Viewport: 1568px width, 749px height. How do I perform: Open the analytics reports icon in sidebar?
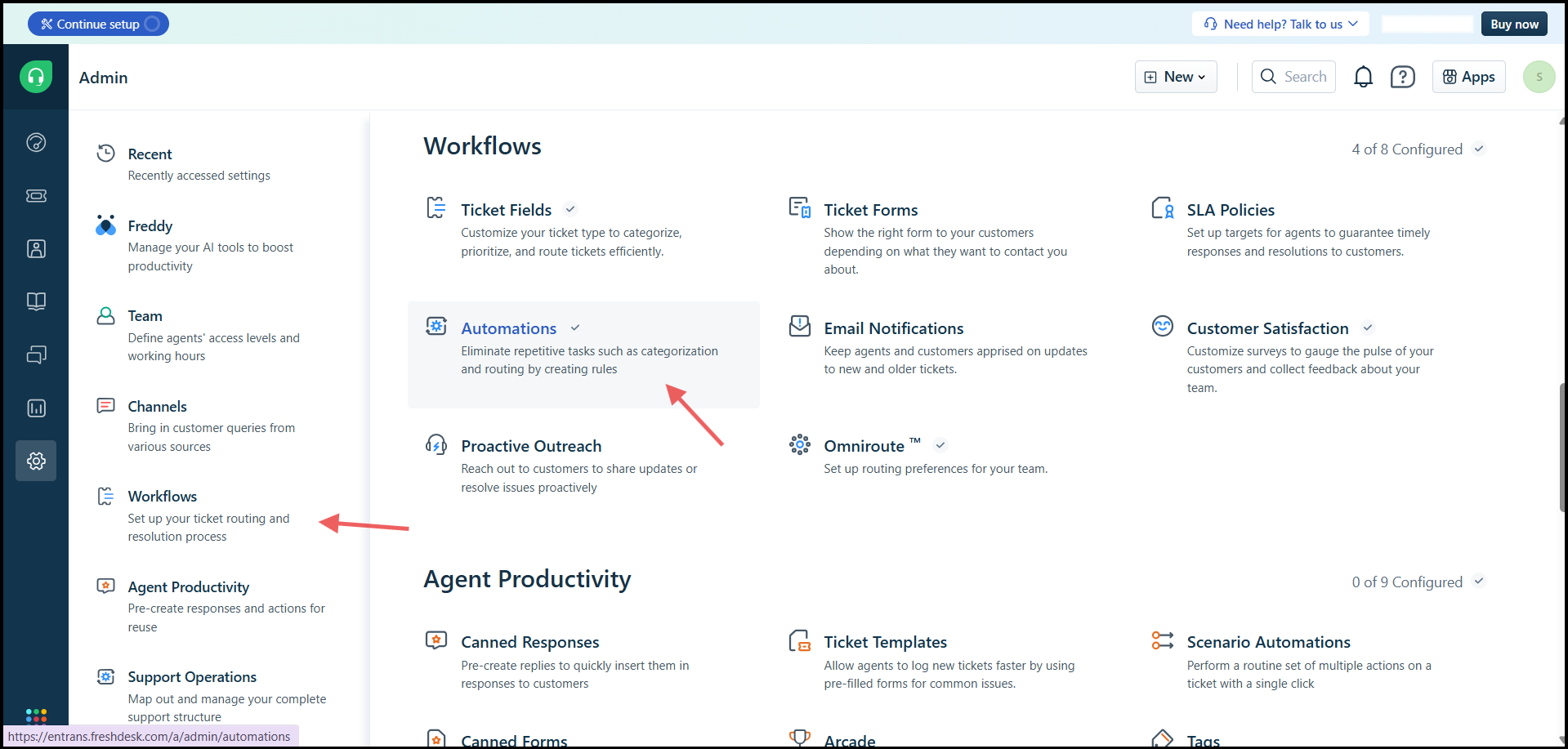[36, 408]
